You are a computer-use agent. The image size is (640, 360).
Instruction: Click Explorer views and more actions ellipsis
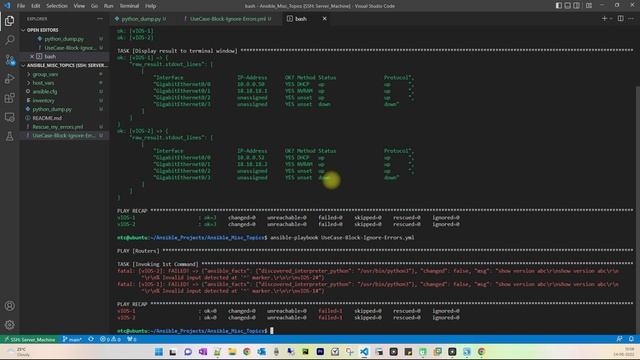100,19
